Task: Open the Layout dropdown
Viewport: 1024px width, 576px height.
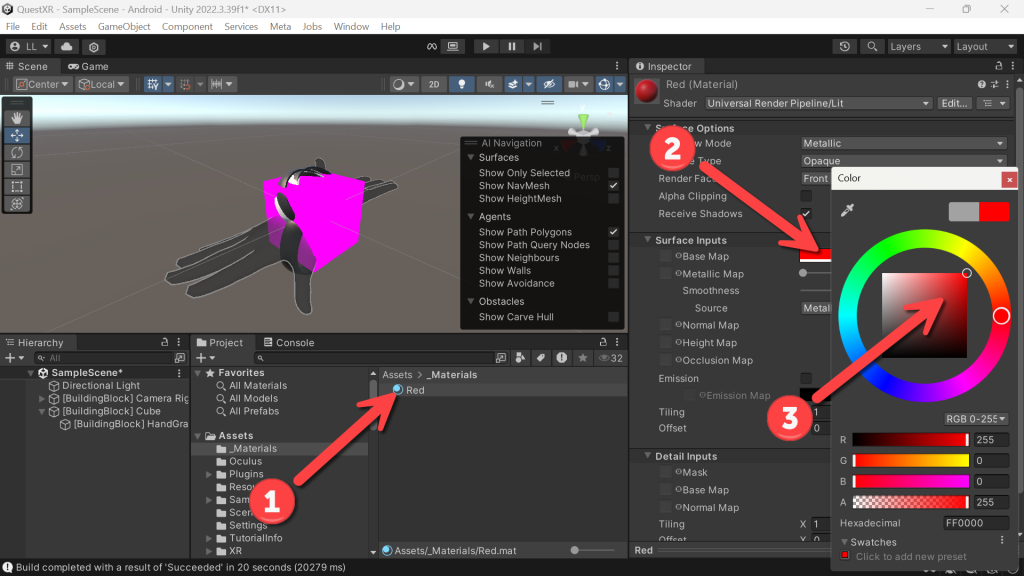Action: (985, 46)
